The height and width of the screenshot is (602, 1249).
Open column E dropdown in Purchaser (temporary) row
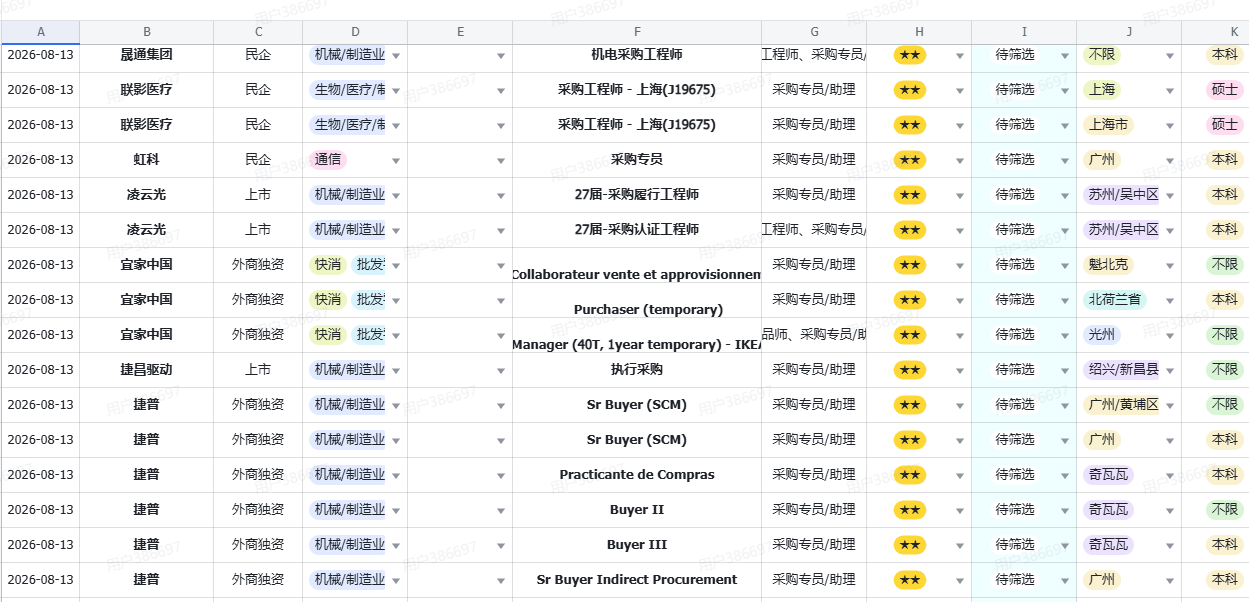(501, 301)
